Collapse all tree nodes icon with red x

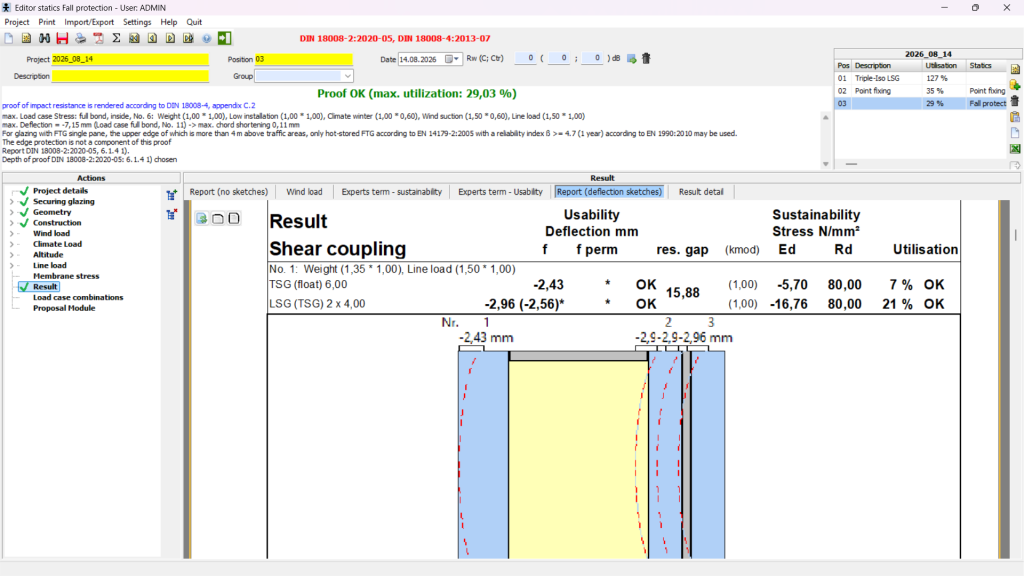click(x=172, y=214)
